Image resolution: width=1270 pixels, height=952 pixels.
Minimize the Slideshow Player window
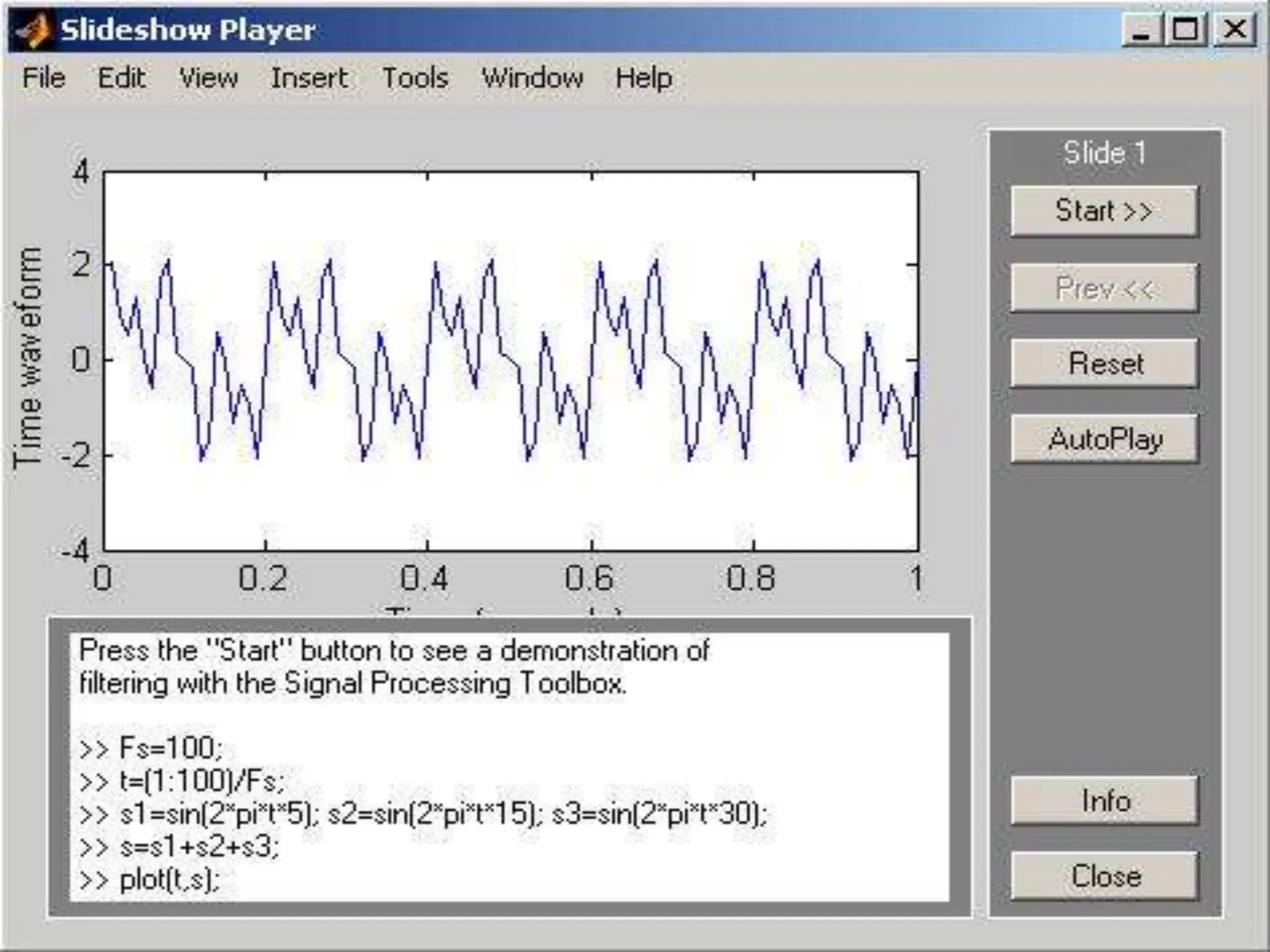tap(1141, 30)
